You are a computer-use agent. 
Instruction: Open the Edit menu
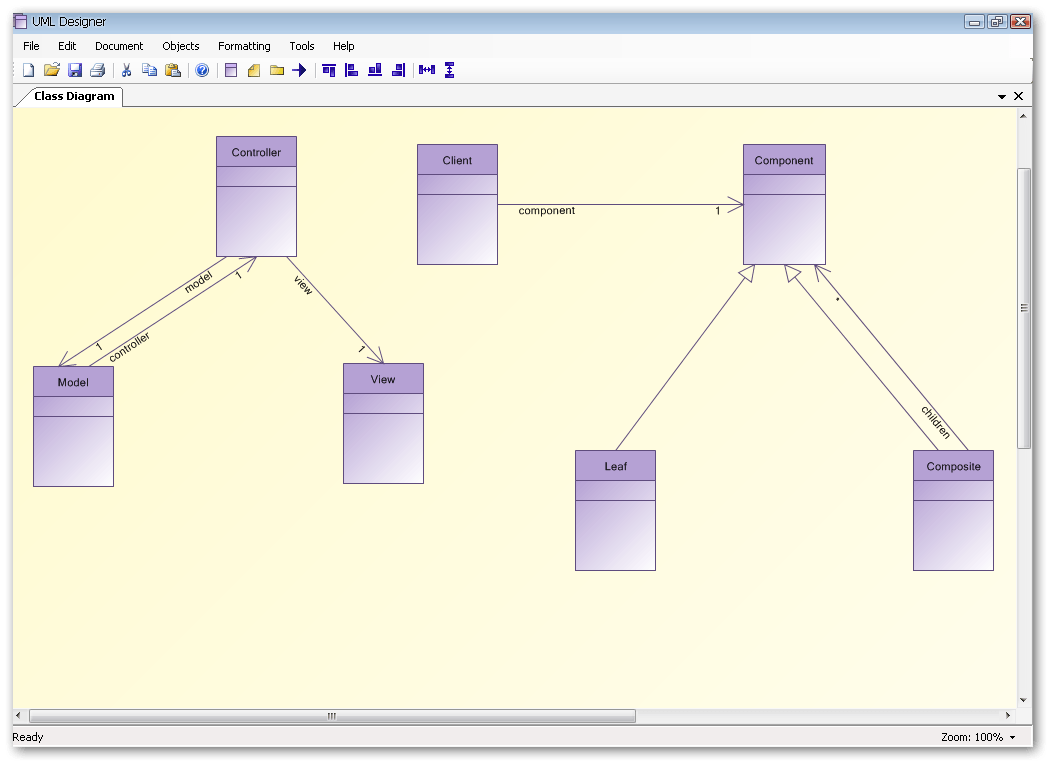[67, 46]
